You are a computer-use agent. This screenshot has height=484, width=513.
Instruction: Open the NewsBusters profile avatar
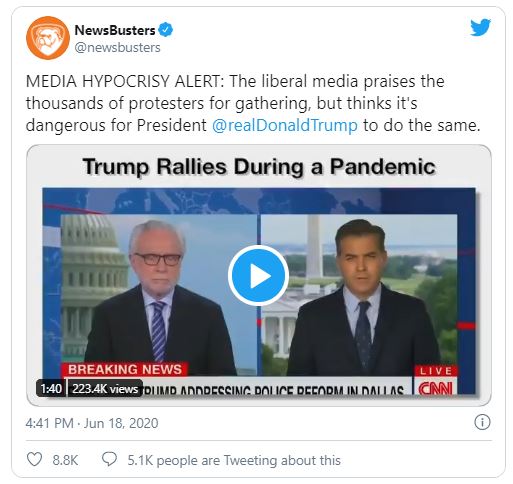click(x=48, y=38)
